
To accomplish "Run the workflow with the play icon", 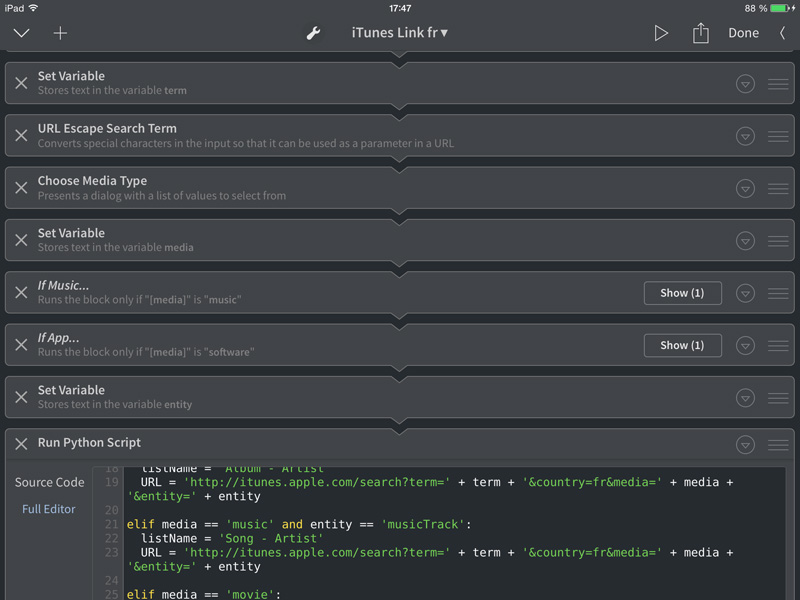I will (x=661, y=33).
